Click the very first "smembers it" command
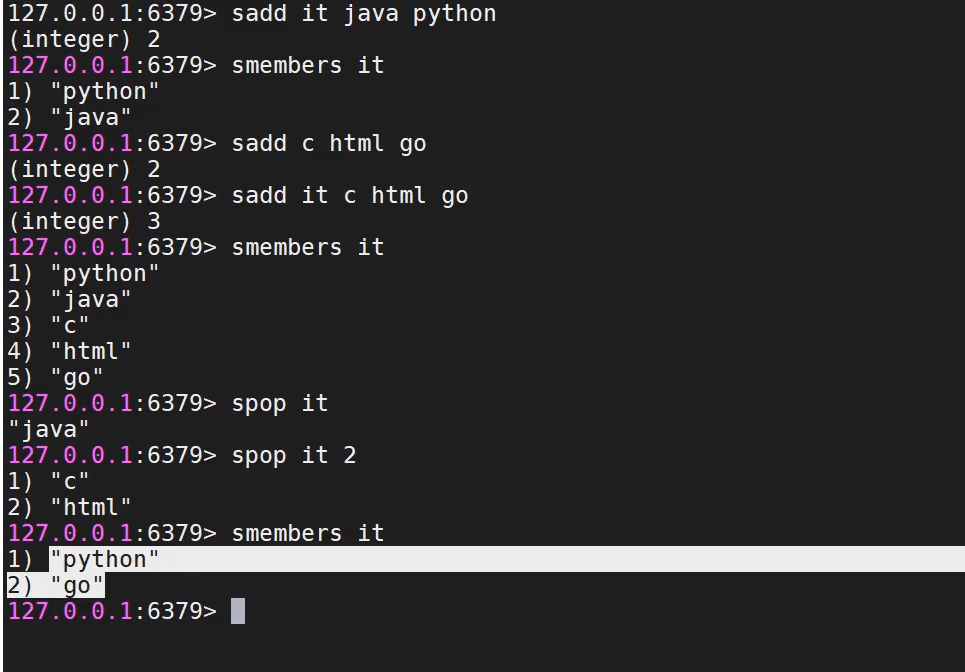 pos(307,66)
